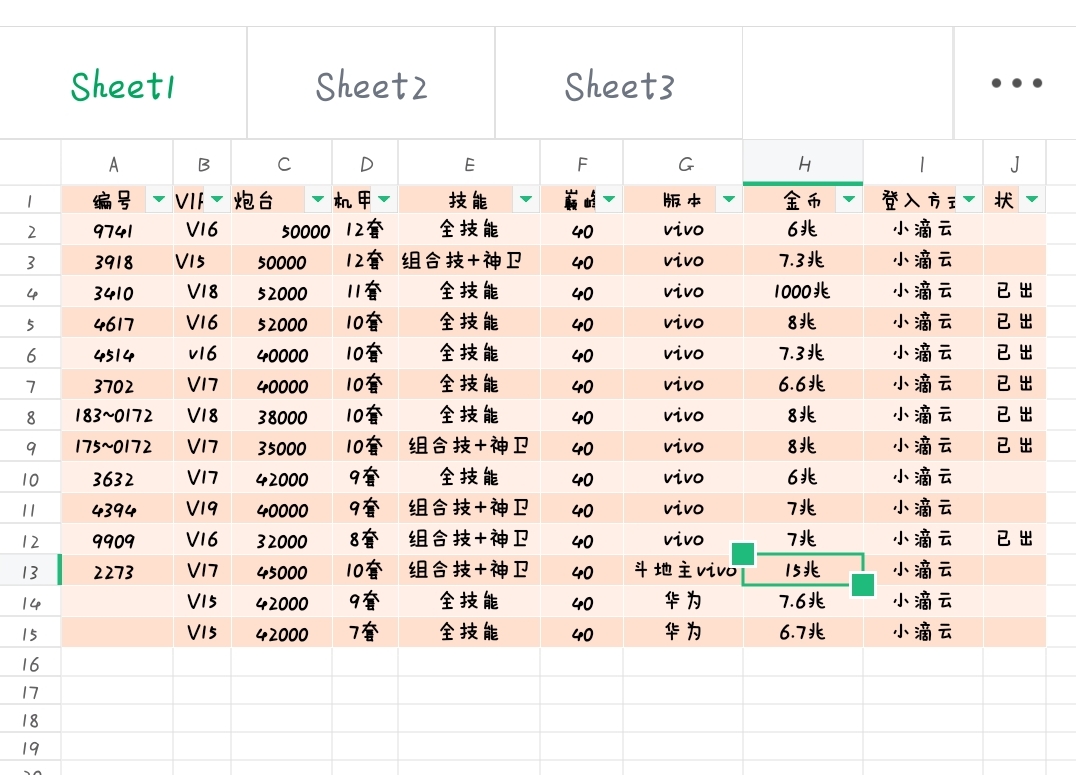Open the 金币 column filter arrow
The height and width of the screenshot is (775, 1076).
pyautogui.click(x=849, y=200)
